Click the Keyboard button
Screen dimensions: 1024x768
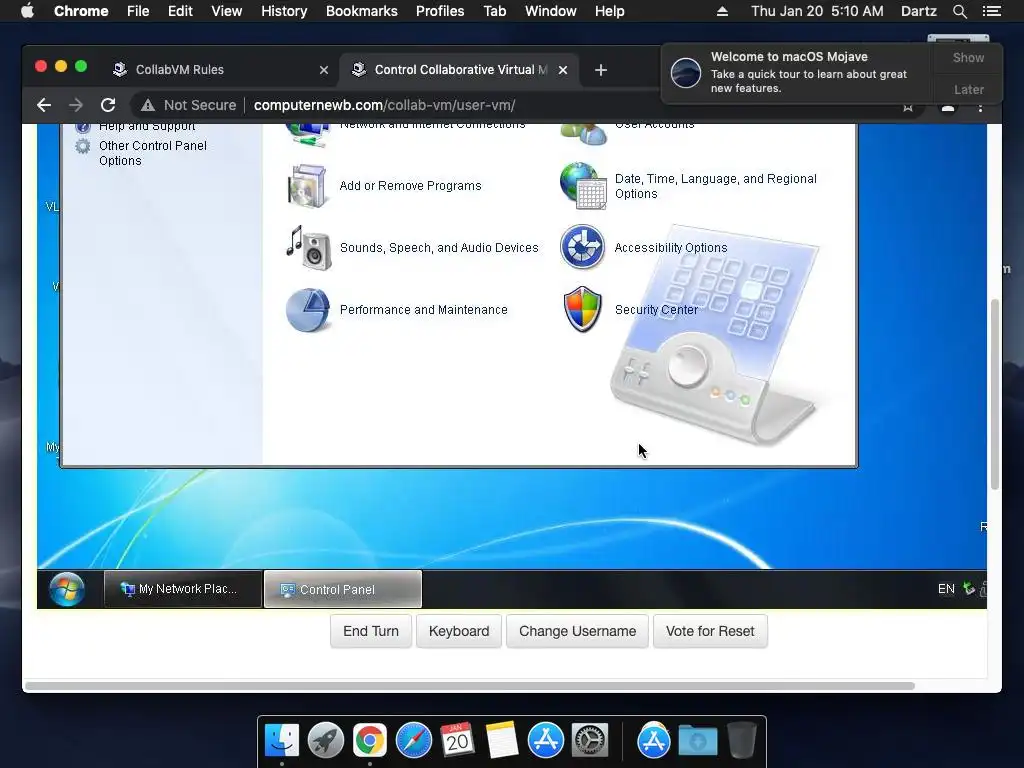click(x=459, y=631)
